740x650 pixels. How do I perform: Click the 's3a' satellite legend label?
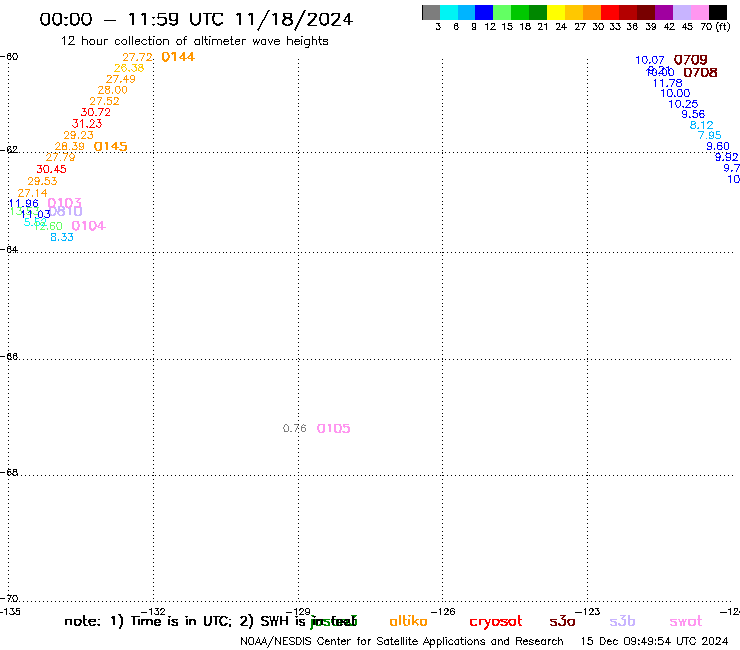tap(562, 621)
